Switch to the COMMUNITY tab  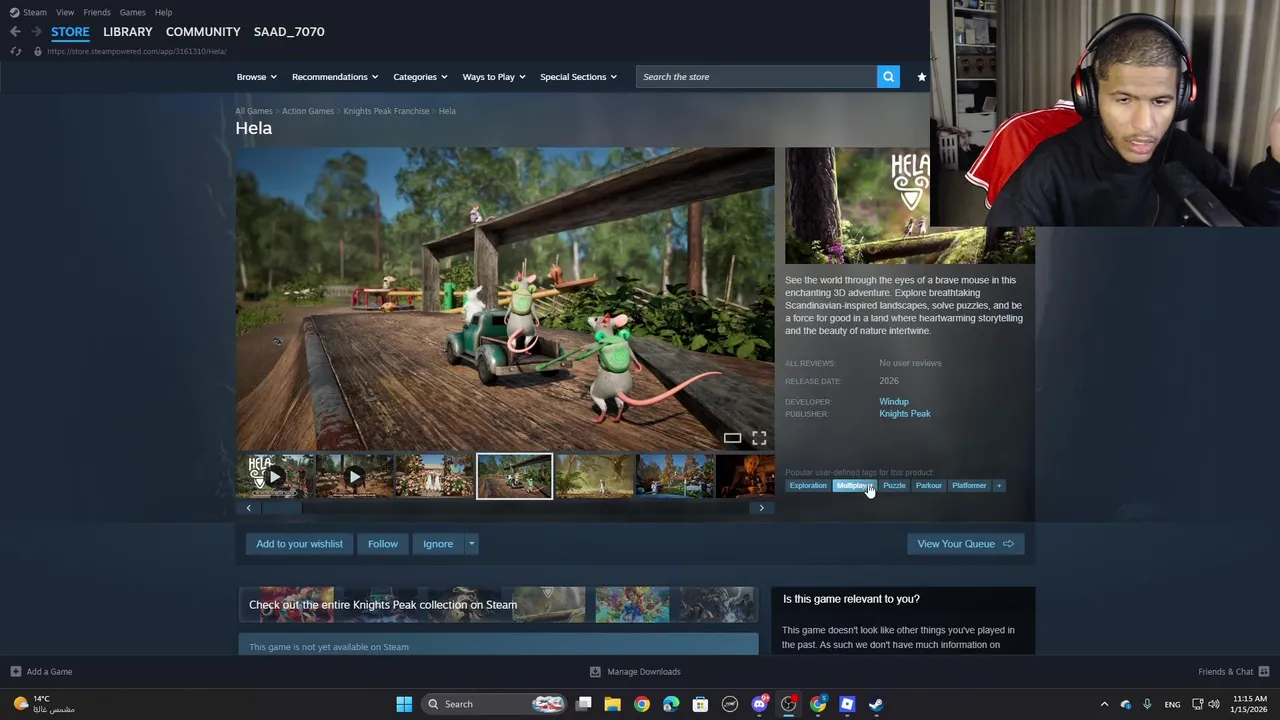point(203,32)
